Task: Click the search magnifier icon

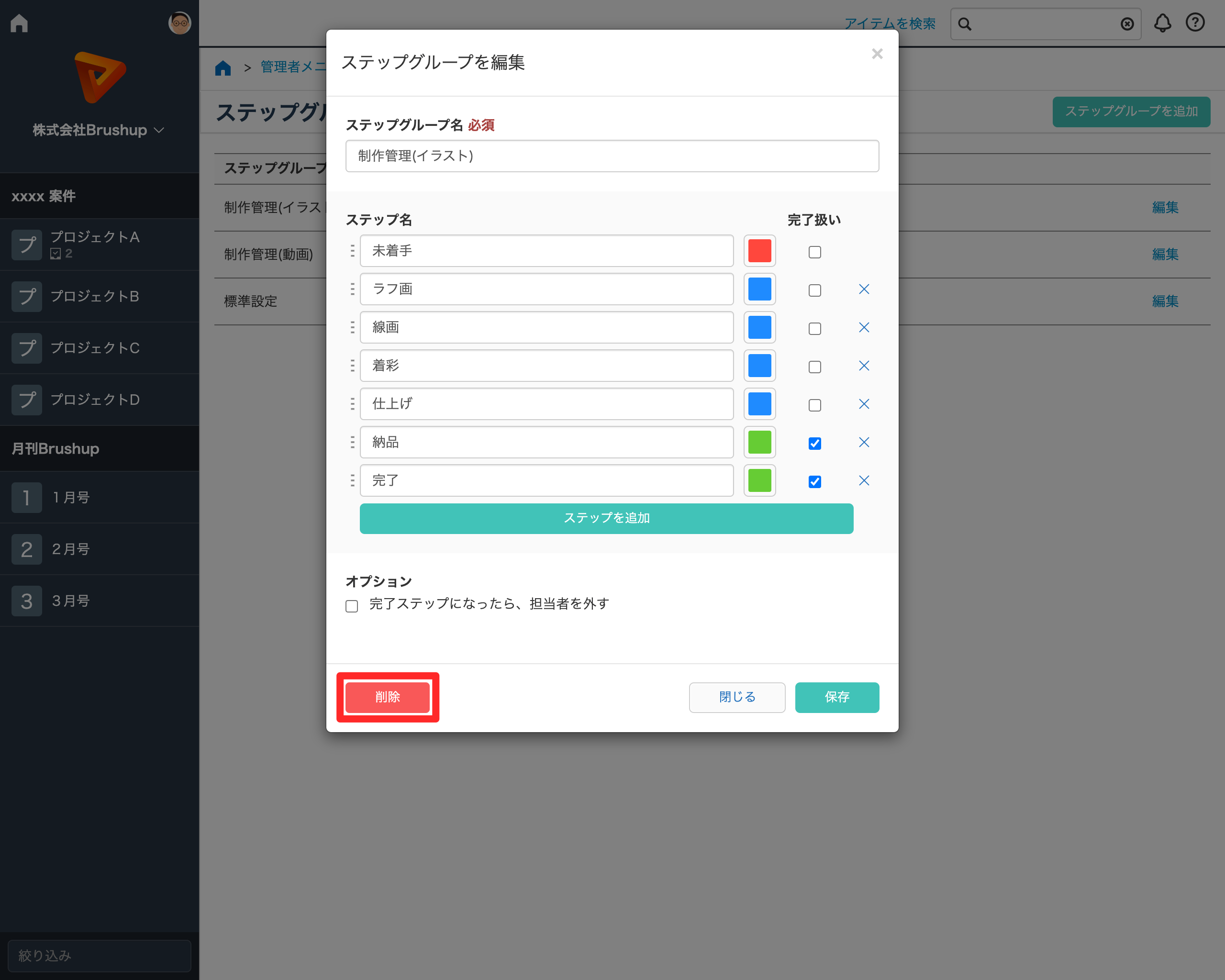Action: pos(964,24)
